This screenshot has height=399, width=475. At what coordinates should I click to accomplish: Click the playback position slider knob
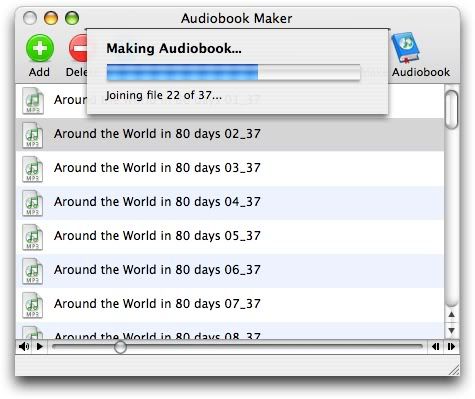pos(120,347)
